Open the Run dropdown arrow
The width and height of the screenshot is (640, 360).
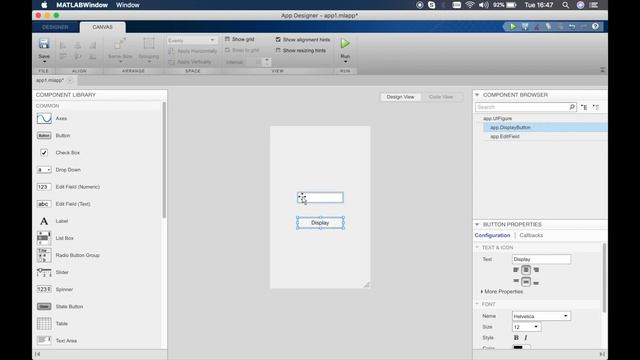345,62
